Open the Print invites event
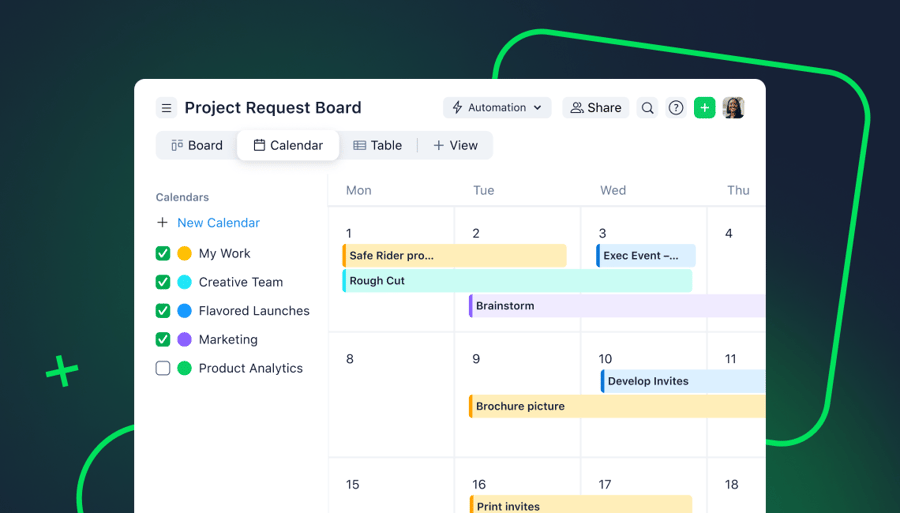 (x=581, y=505)
